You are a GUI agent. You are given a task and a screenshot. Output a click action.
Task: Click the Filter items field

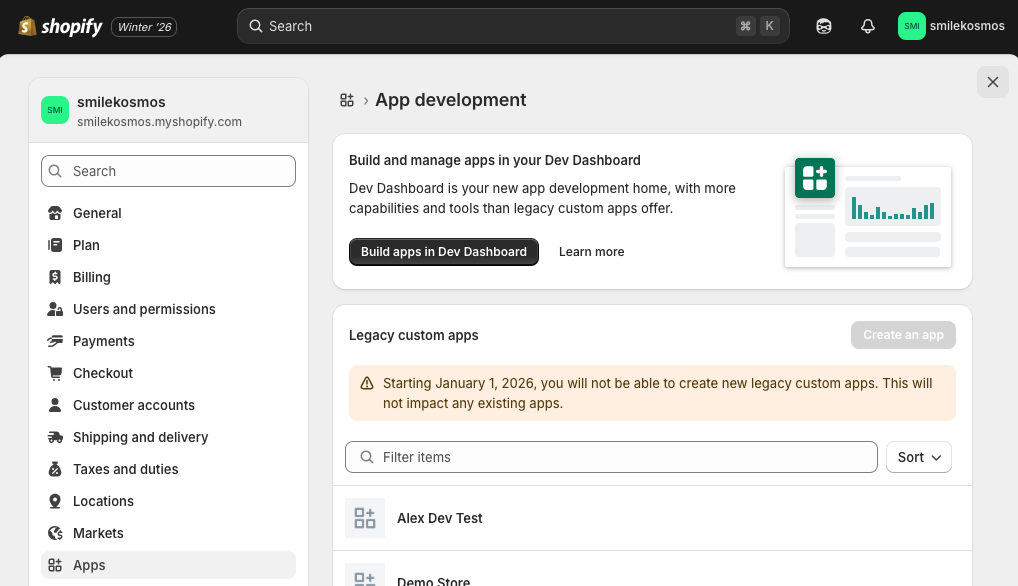click(610, 457)
